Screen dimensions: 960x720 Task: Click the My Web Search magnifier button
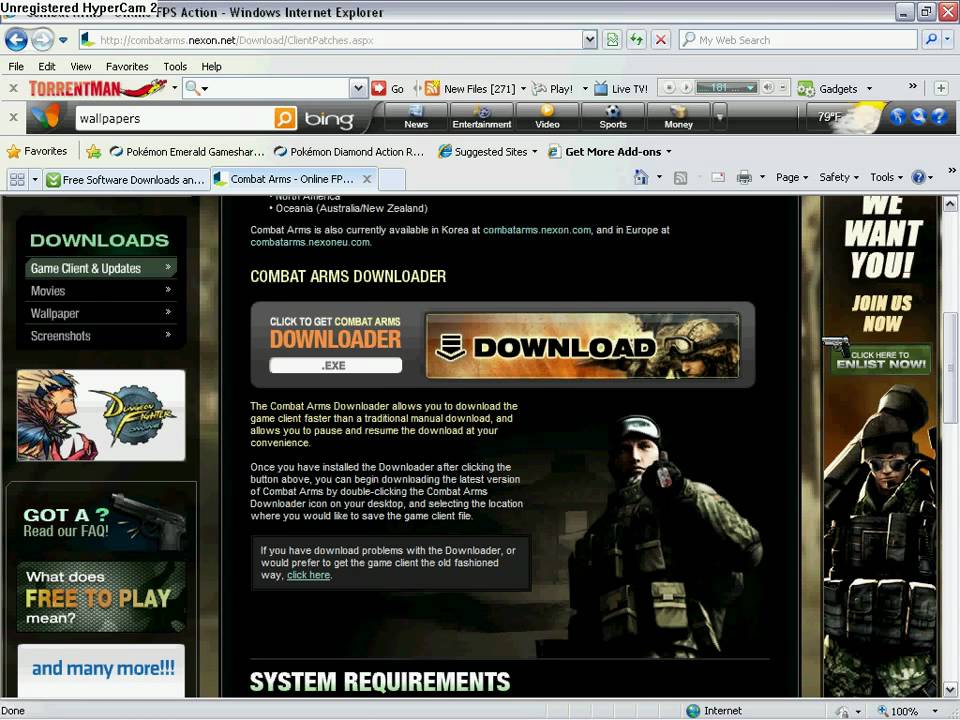[x=931, y=40]
